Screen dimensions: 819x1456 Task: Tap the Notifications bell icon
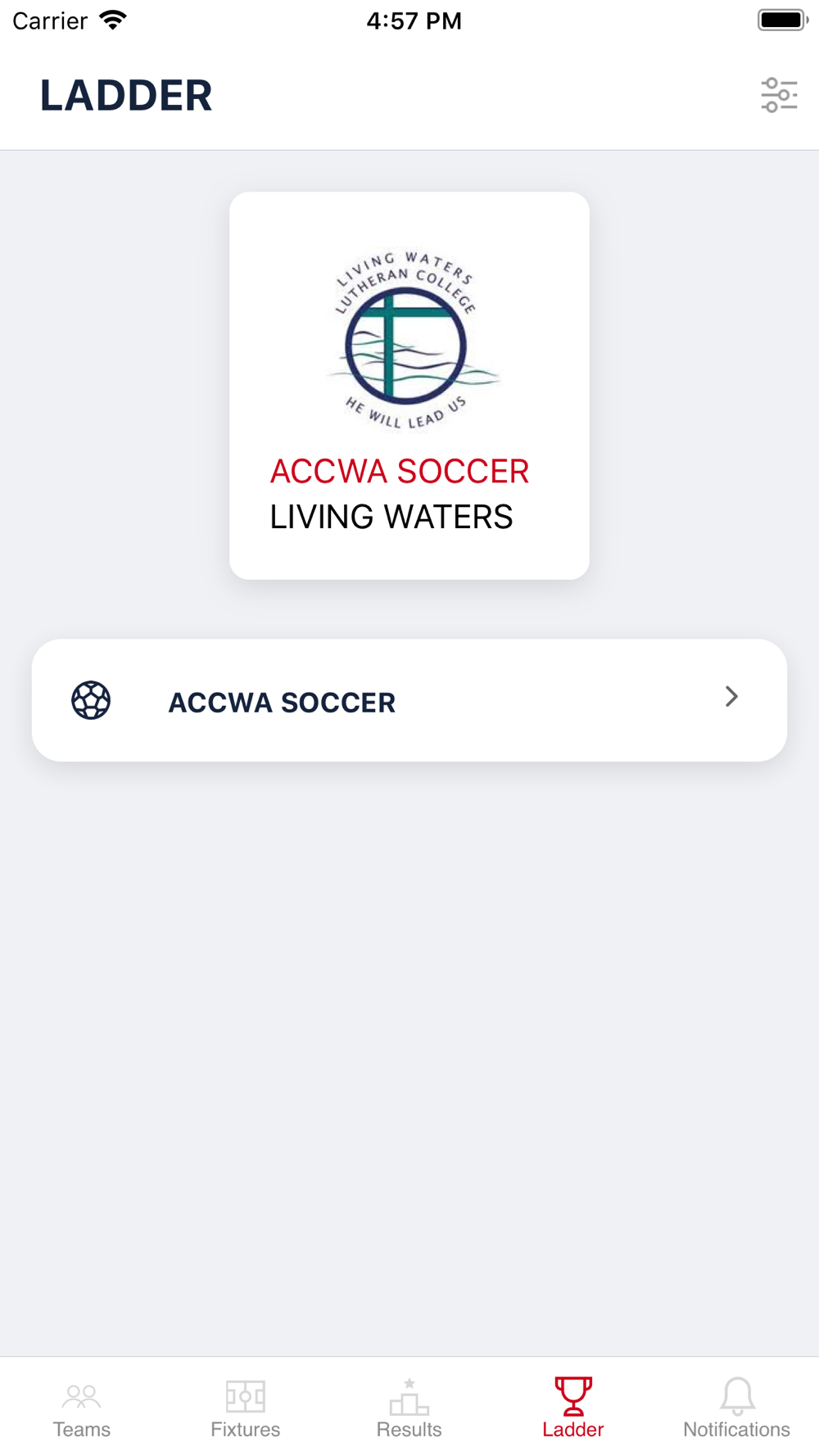click(737, 1395)
